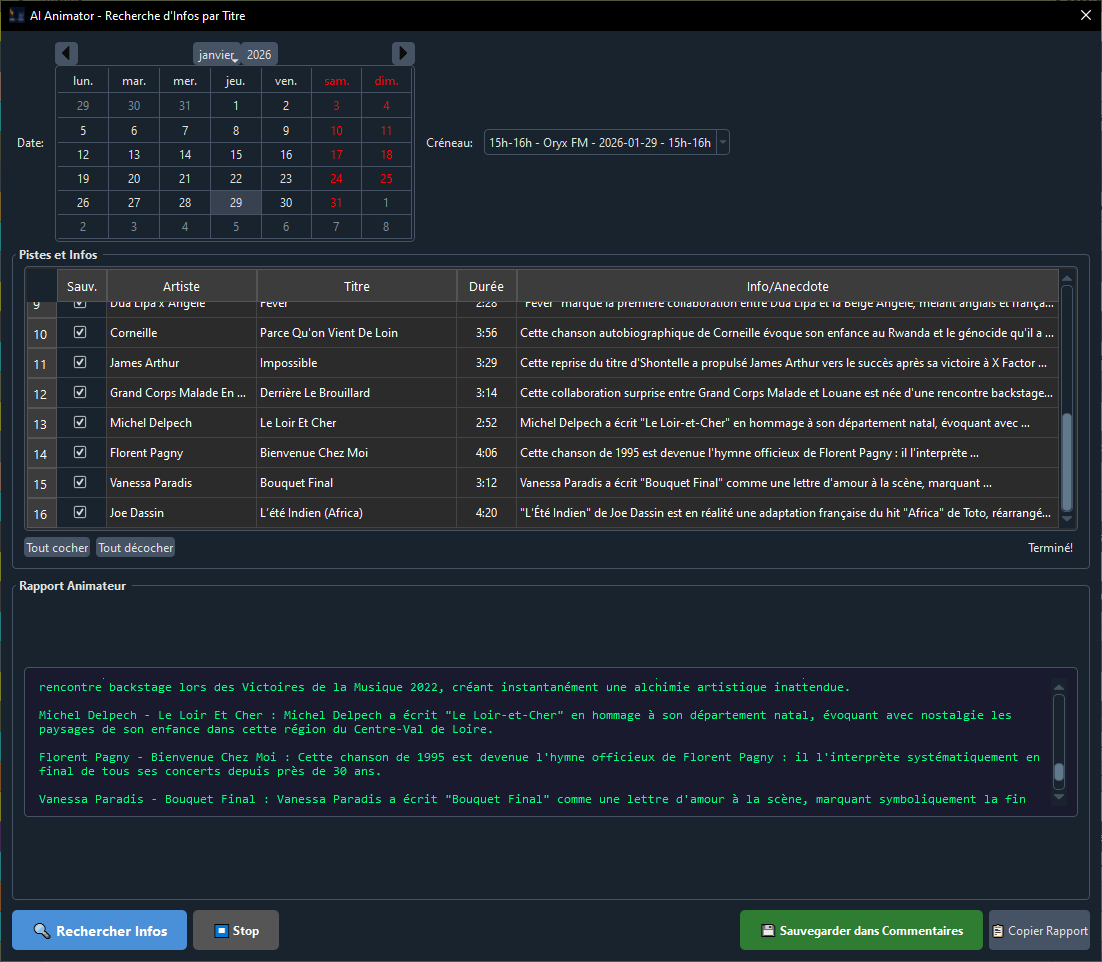Click the 2026 year selector

[x=259, y=55]
